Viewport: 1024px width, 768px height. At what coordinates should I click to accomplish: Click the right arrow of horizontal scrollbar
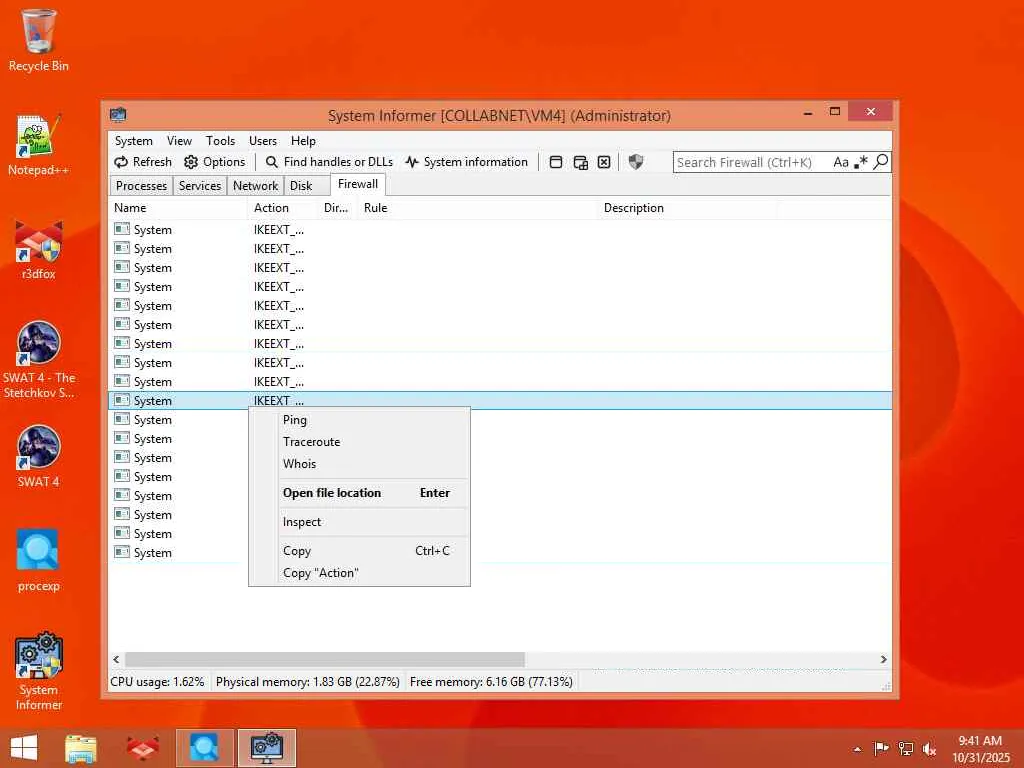click(x=884, y=660)
